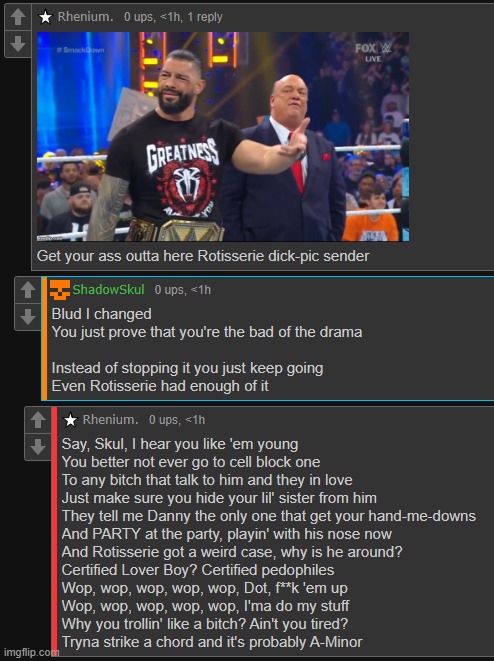Upvote the top Rhenium image comment
494x661 pixels.
(18, 17)
